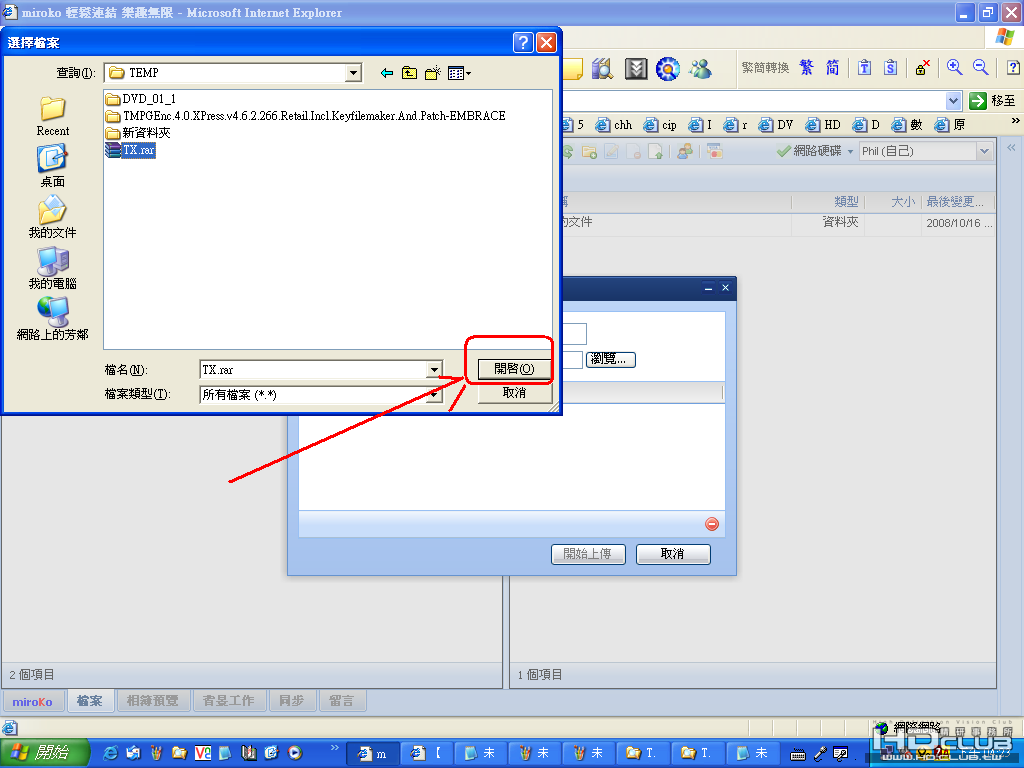Open the Windows 開始 Start menu
Viewport: 1024px width, 768px height.
43,753
